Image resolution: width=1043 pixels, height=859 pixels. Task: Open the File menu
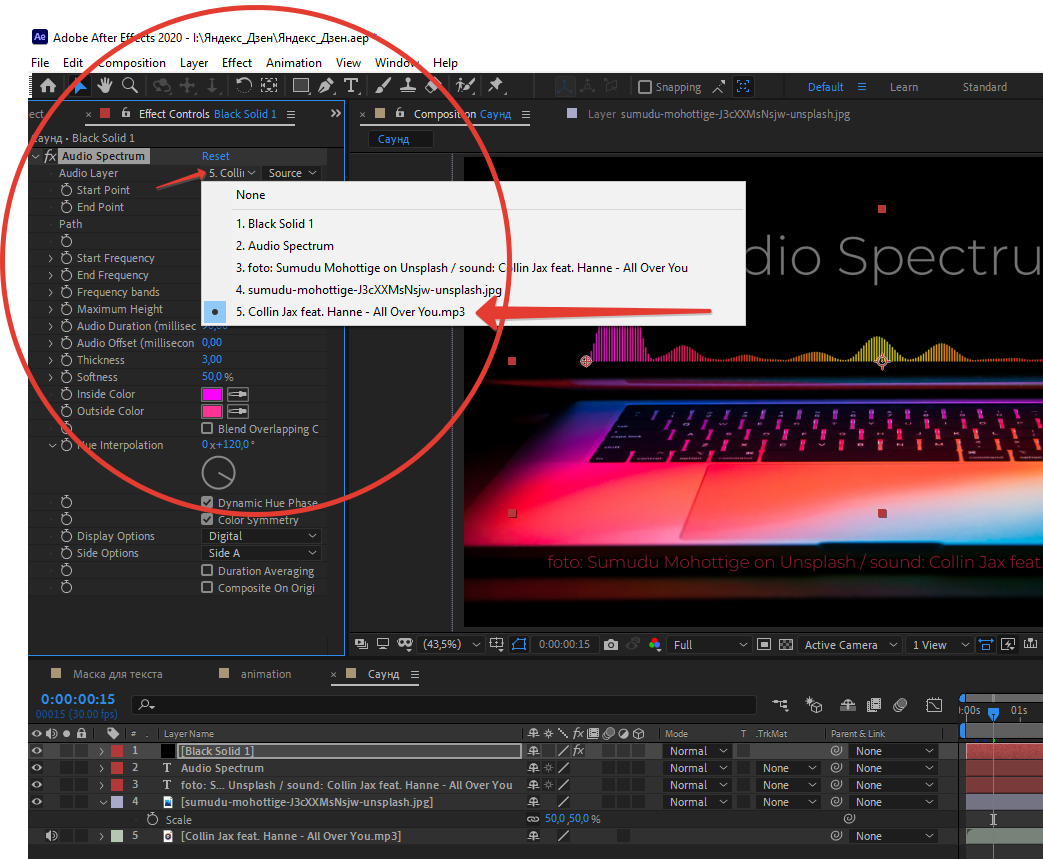coord(40,63)
